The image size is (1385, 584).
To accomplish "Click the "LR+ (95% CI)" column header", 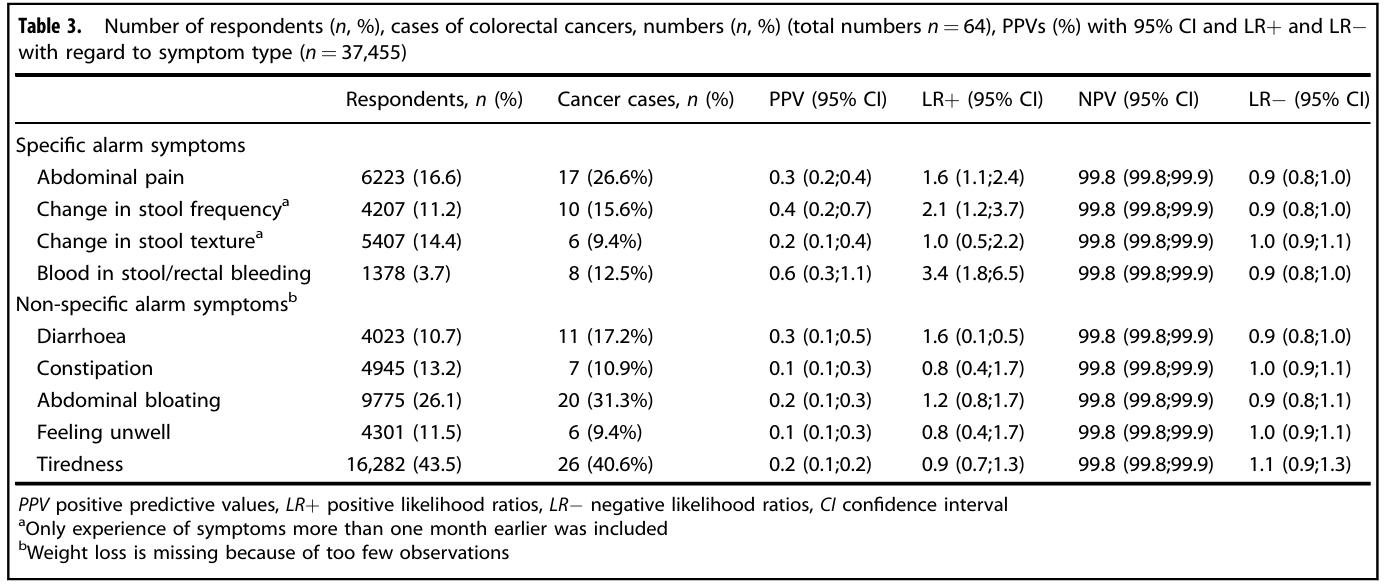I will 982,100.
